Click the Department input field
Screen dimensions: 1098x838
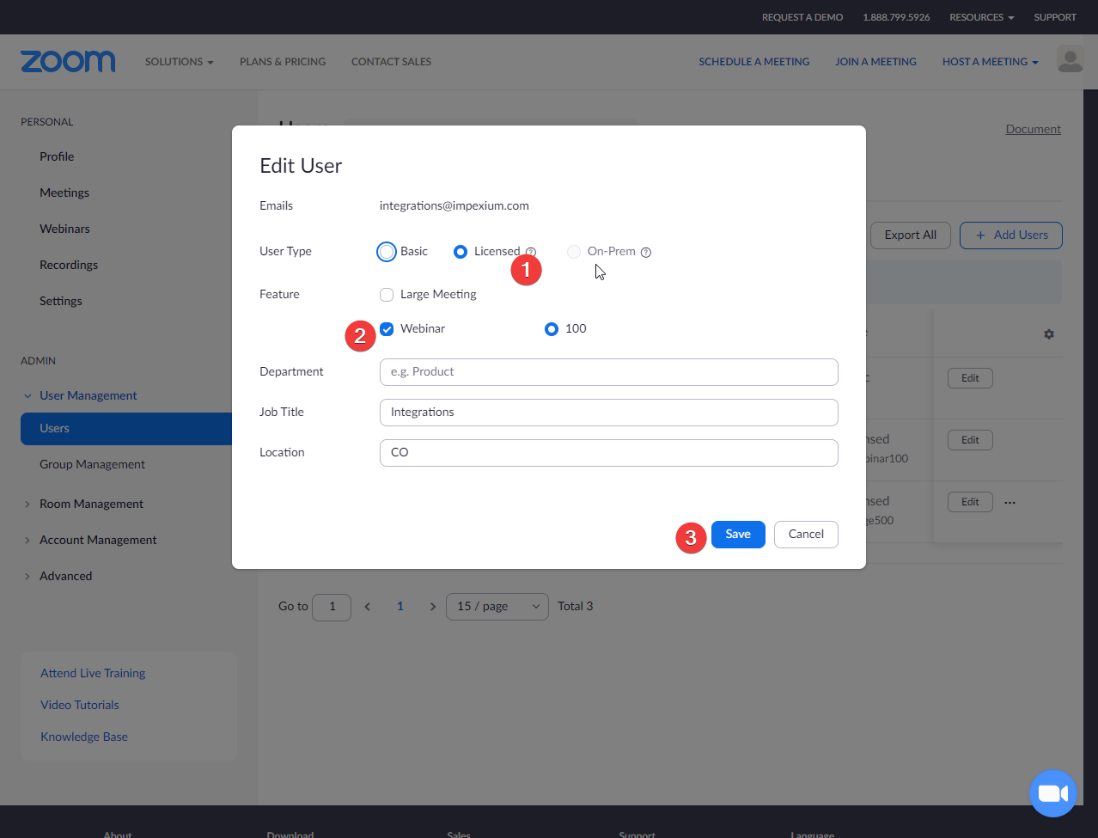point(609,372)
